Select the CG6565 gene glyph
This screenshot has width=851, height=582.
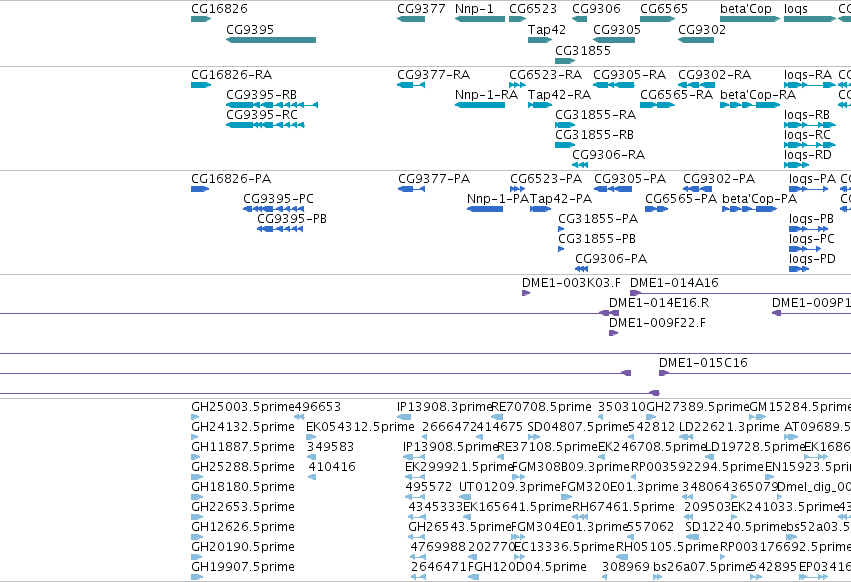657,19
